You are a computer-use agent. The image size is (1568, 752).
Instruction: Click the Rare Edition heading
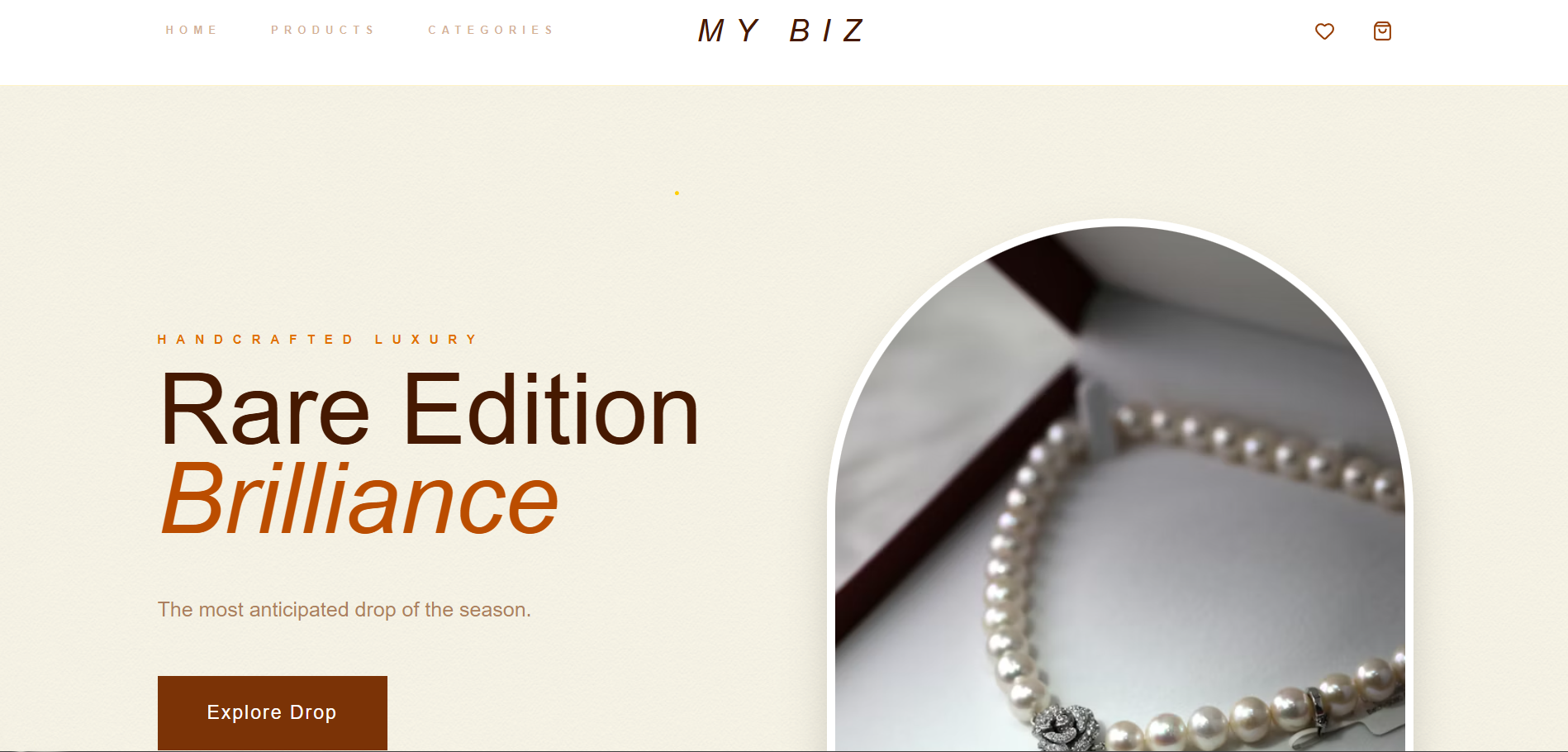[x=430, y=410]
